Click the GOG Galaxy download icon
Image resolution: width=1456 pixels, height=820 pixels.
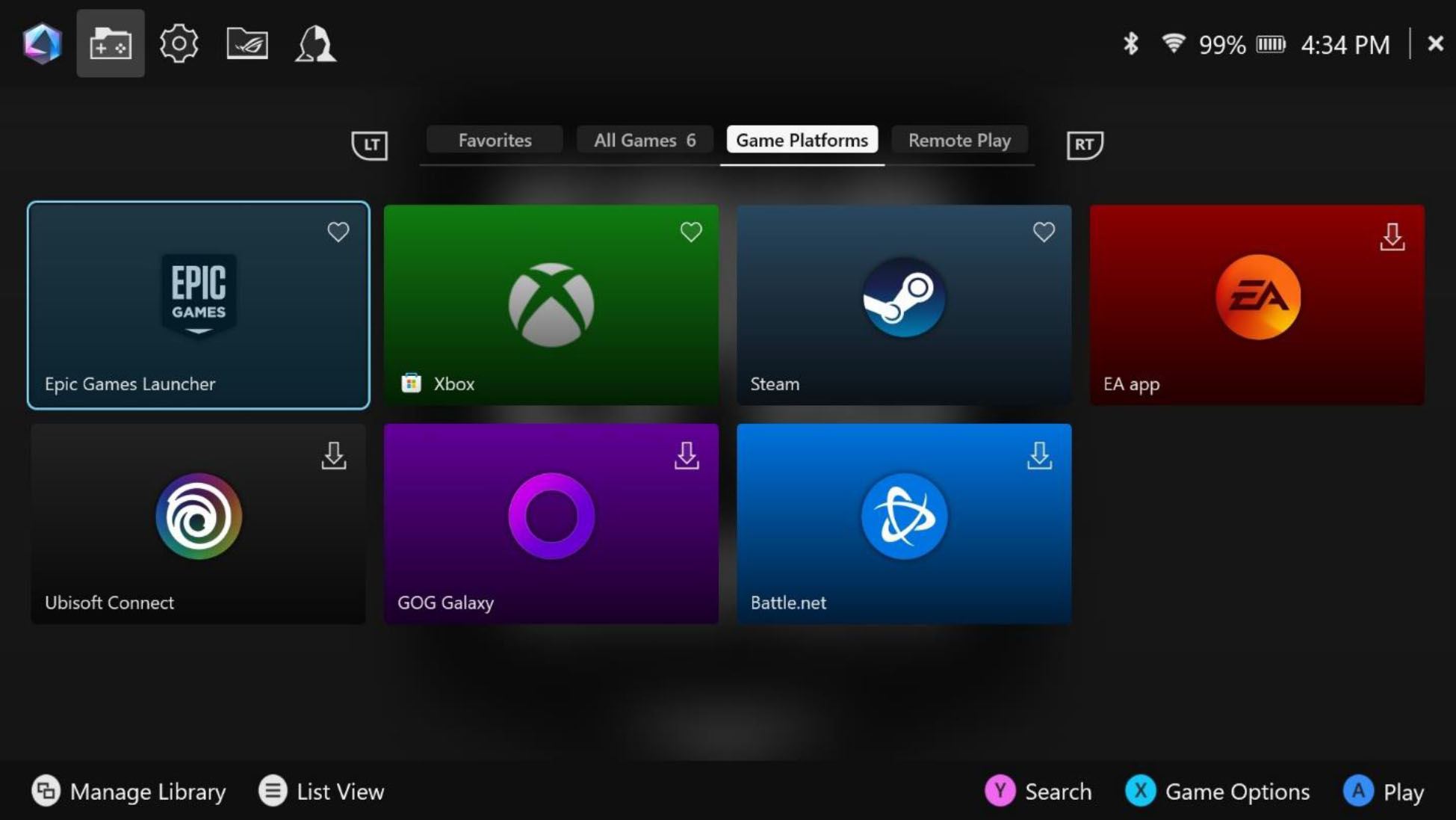[687, 455]
